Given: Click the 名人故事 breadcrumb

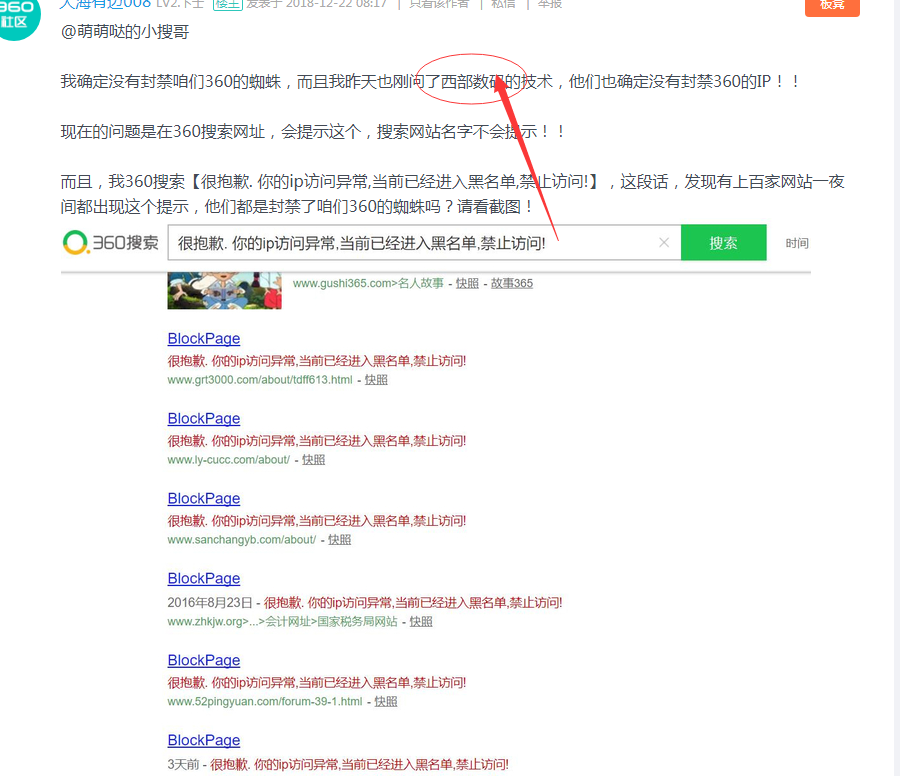Looking at the screenshot, I should (x=421, y=284).
